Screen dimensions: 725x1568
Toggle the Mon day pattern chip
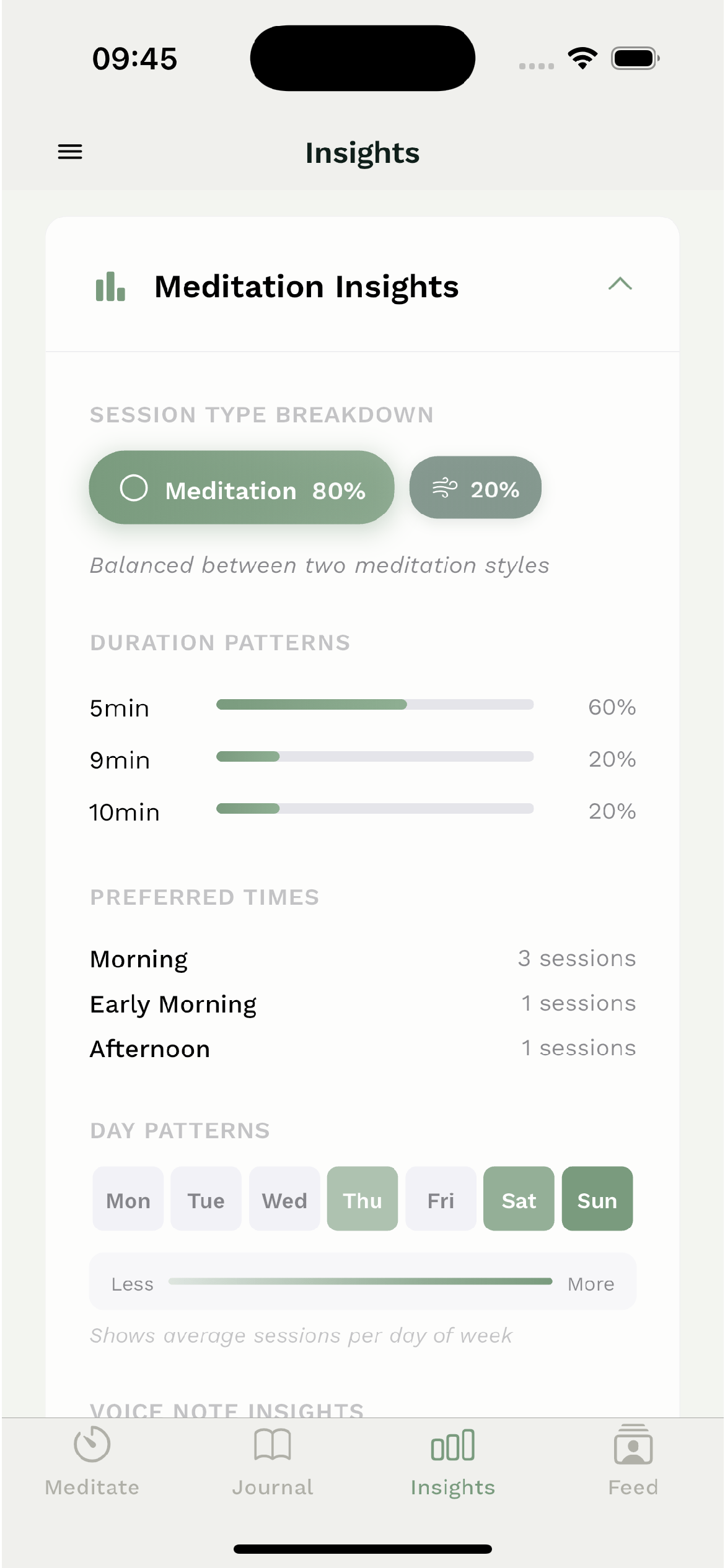click(128, 1199)
